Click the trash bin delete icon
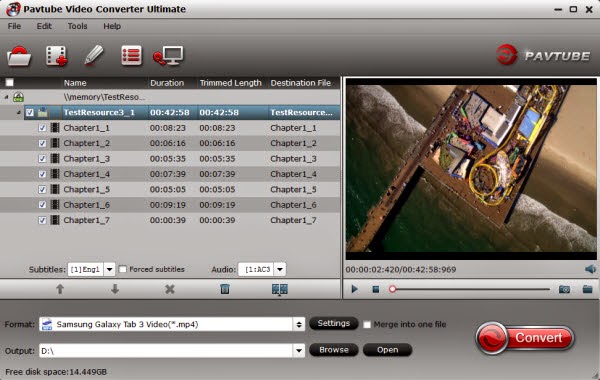 [x=225, y=289]
